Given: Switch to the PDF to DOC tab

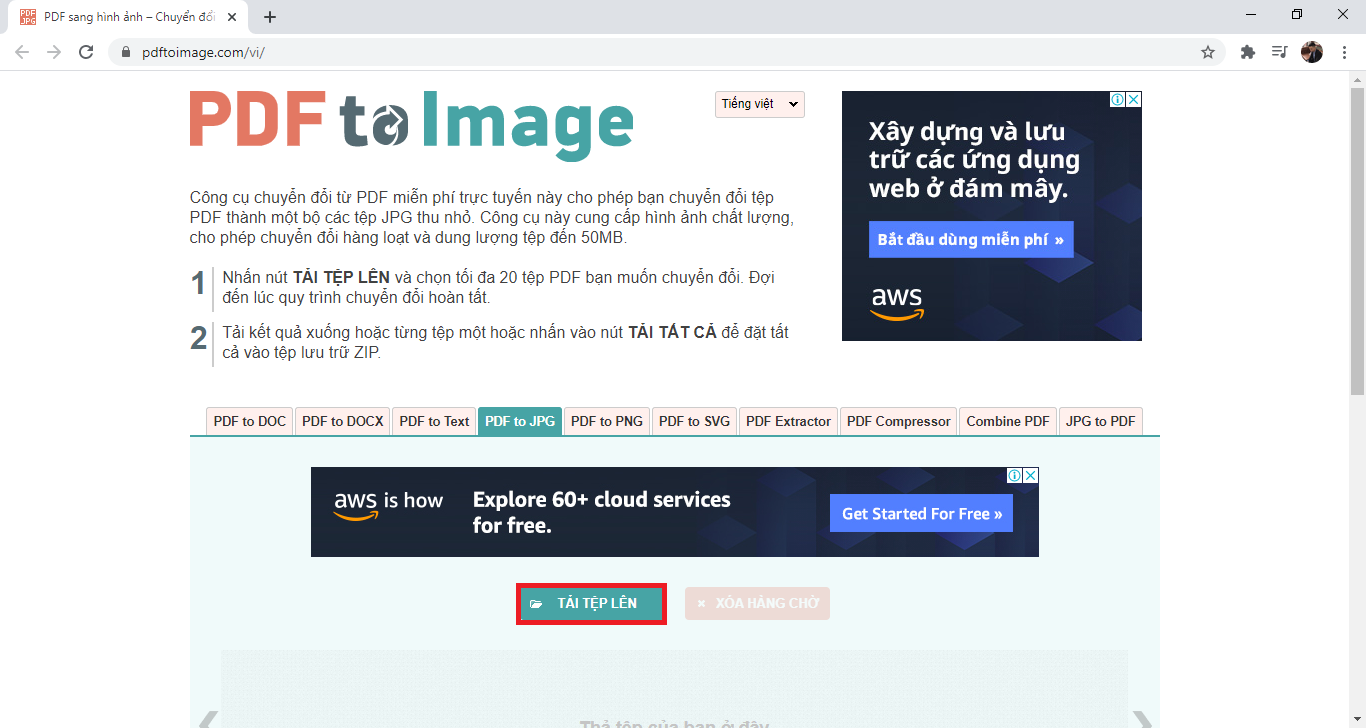Looking at the screenshot, I should click(250, 421).
